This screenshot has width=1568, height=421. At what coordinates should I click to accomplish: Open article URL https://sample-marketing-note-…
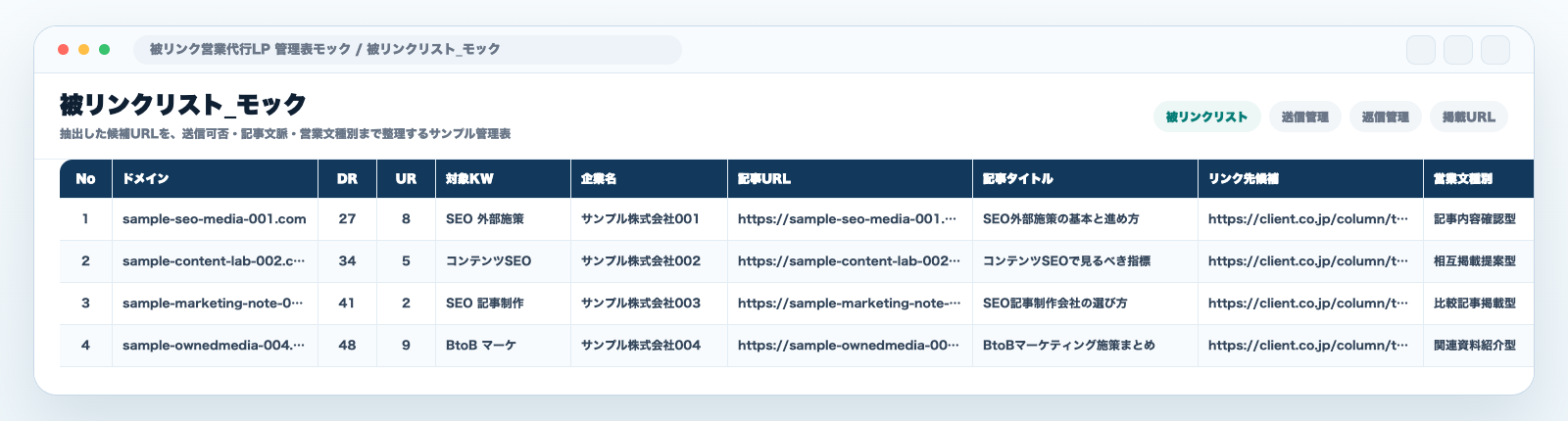tap(849, 304)
